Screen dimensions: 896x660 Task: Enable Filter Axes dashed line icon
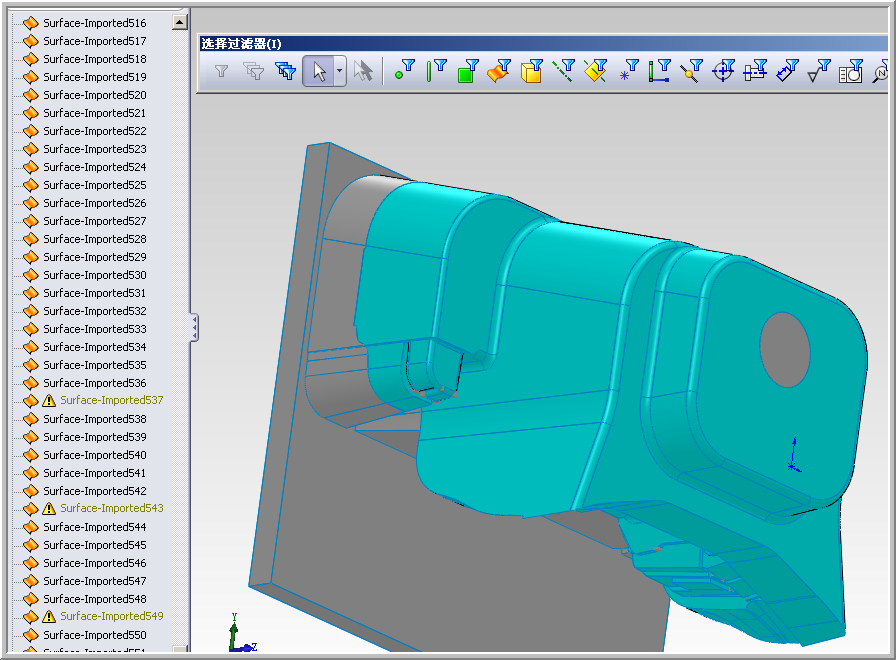[x=563, y=71]
